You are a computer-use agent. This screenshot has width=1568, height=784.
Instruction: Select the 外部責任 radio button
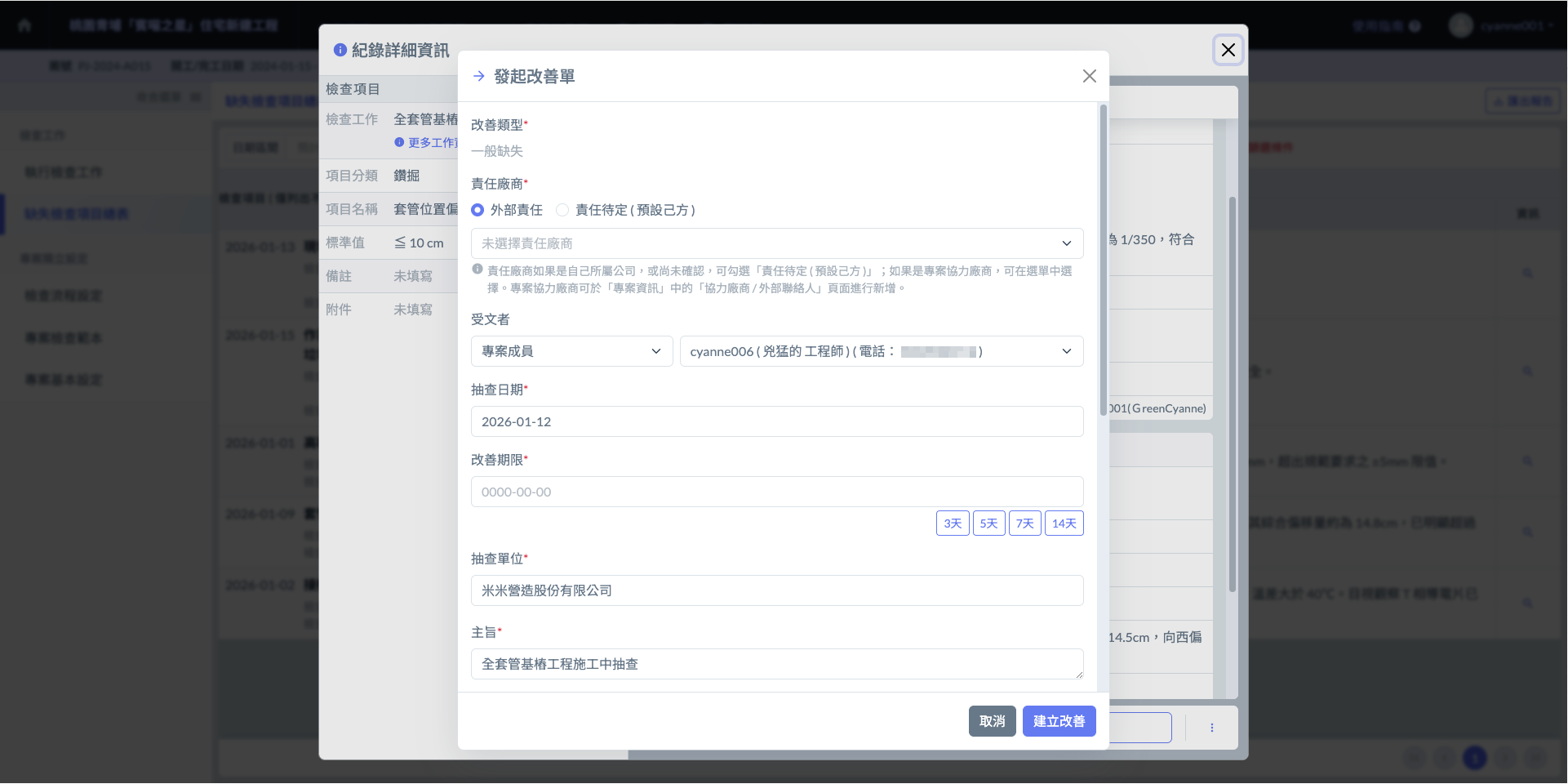coord(478,210)
